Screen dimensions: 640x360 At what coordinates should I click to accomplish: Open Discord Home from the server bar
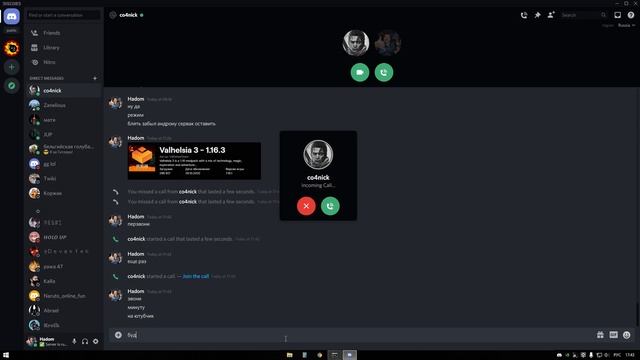(11, 17)
